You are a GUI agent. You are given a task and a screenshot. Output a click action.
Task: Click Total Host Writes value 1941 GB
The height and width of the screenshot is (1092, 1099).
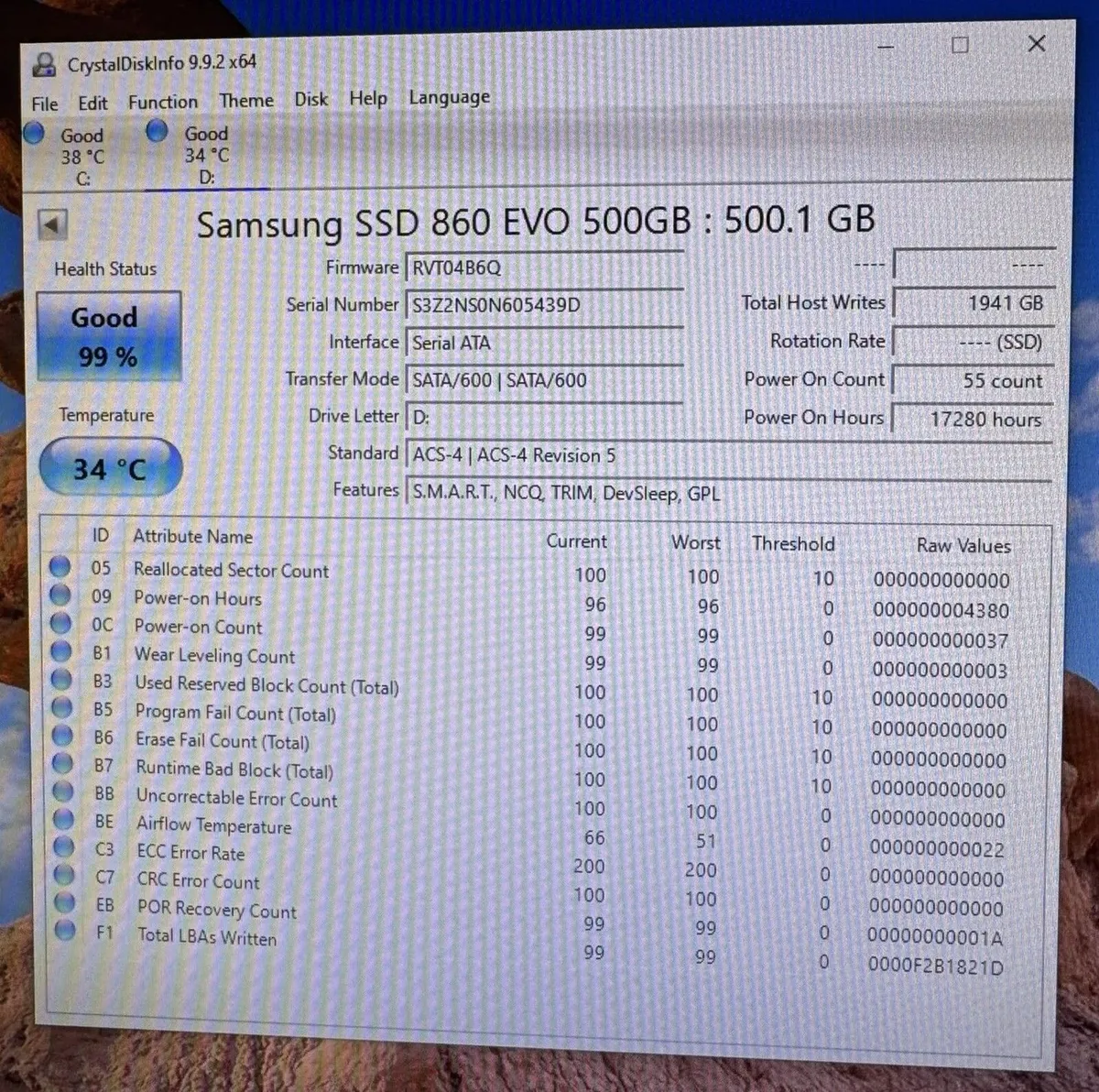(974, 303)
